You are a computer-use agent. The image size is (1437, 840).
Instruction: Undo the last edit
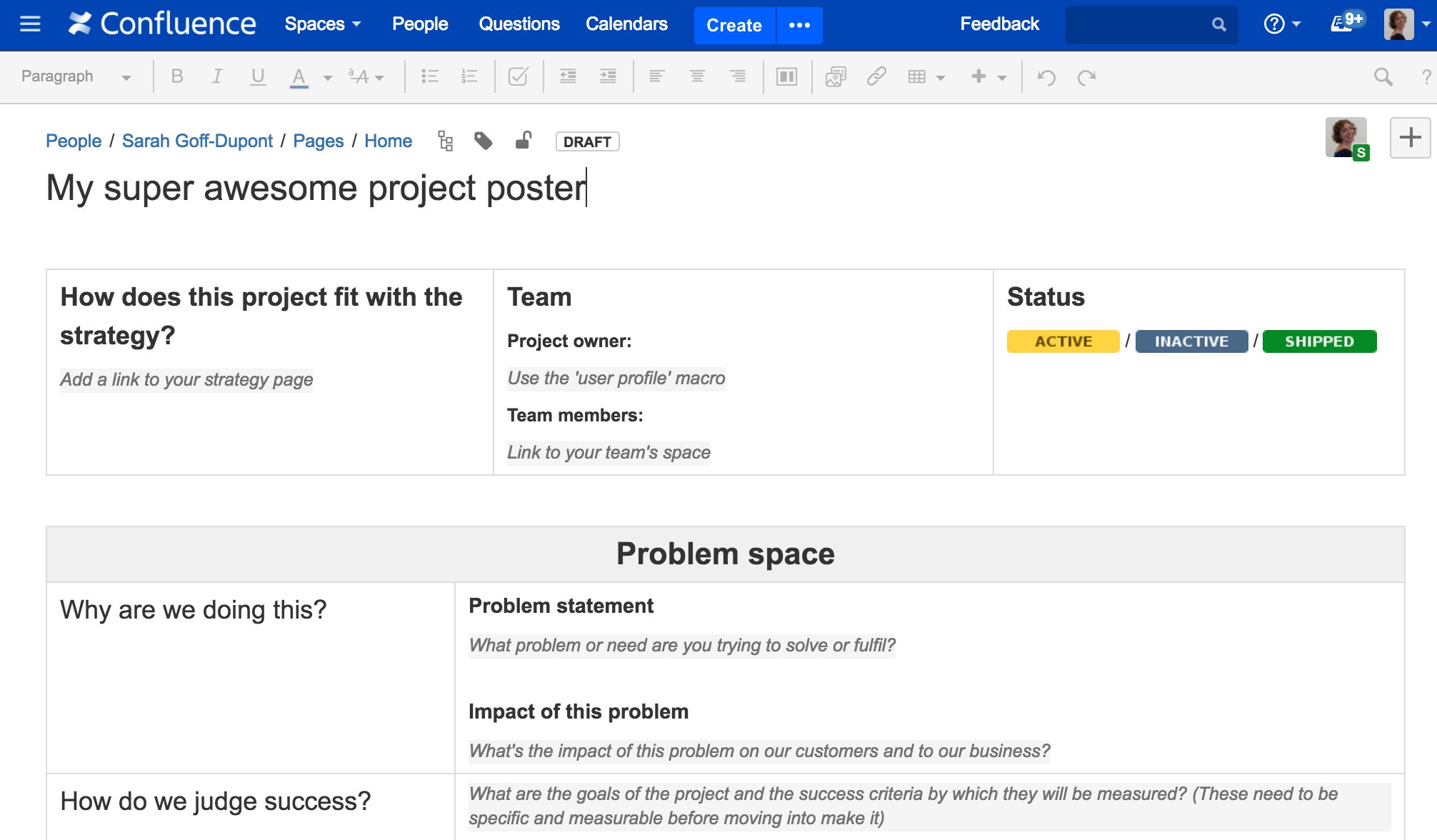[x=1046, y=76]
